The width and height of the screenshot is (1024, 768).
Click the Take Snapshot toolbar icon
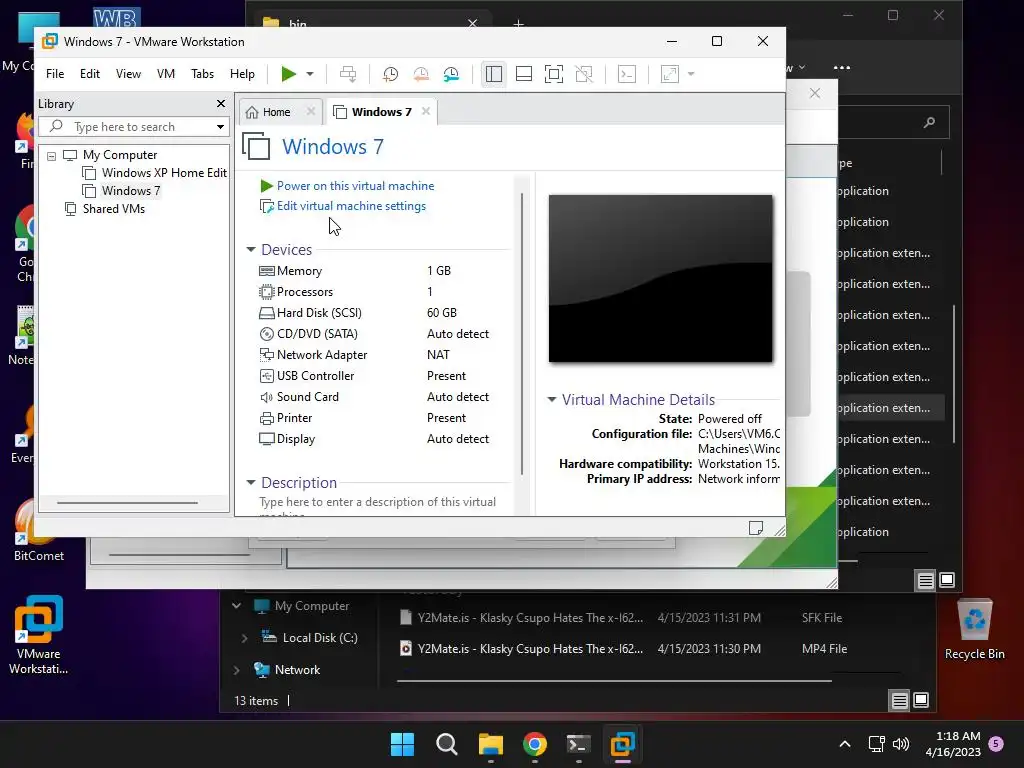click(391, 74)
